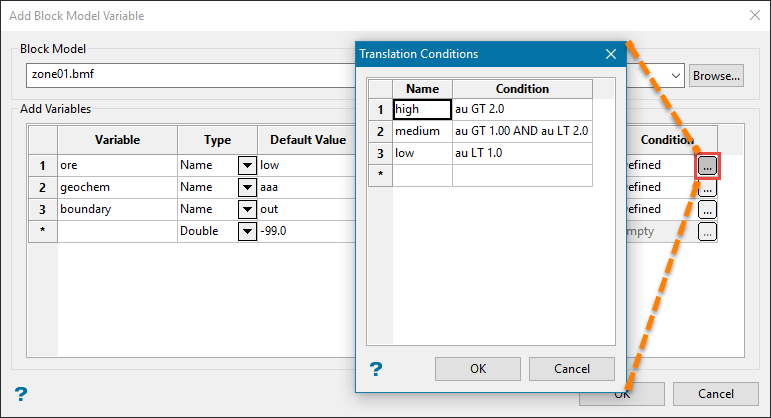Viewport: 771px width, 418px height.
Task: Open the Block Model file dropdown arrow
Action: point(676,75)
